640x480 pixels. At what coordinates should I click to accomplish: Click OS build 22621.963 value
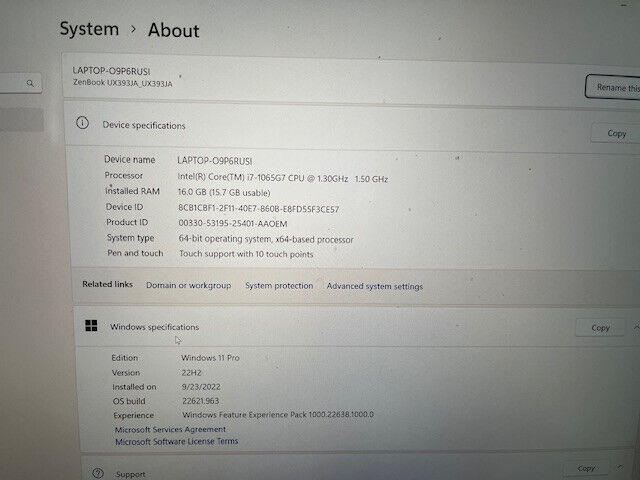point(200,401)
